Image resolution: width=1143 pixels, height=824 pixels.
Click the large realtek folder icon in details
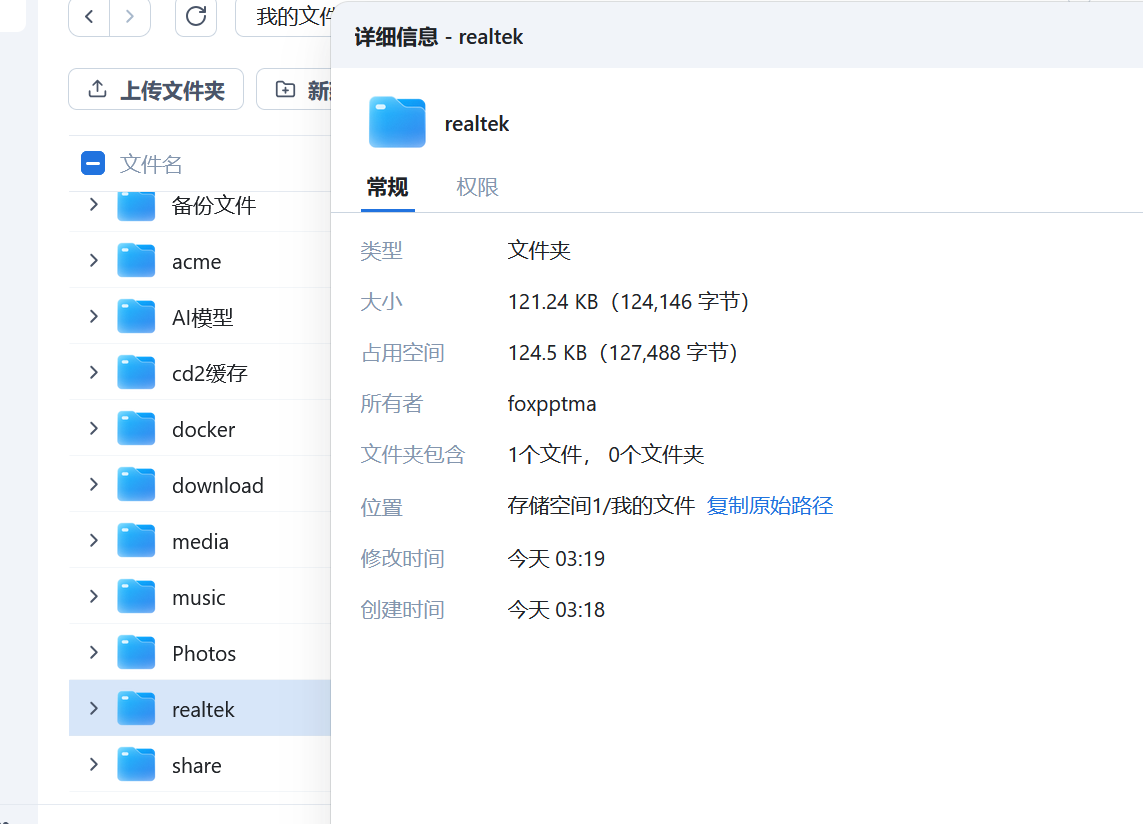click(397, 122)
